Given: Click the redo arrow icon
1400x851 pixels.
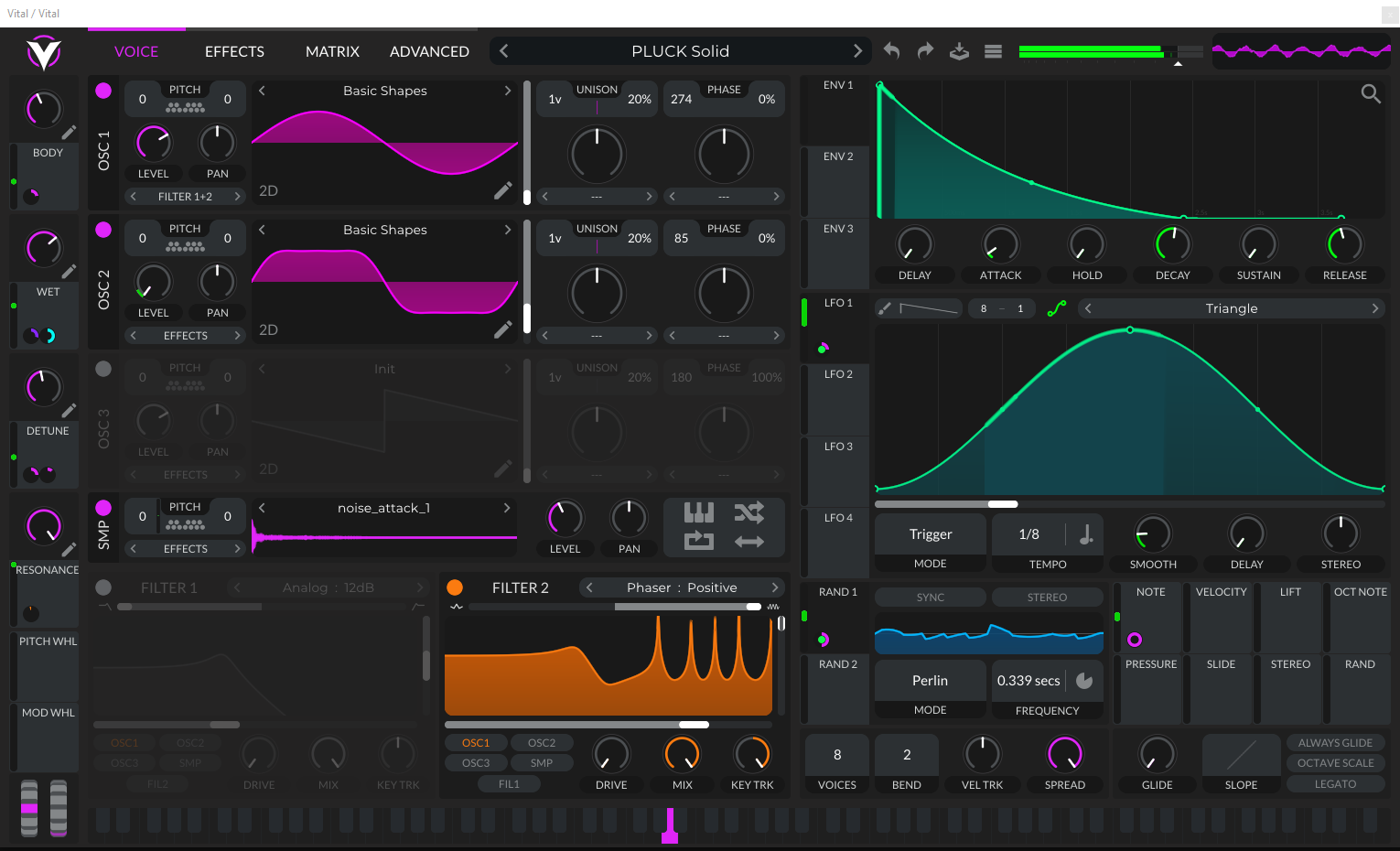Looking at the screenshot, I should tap(925, 51).
